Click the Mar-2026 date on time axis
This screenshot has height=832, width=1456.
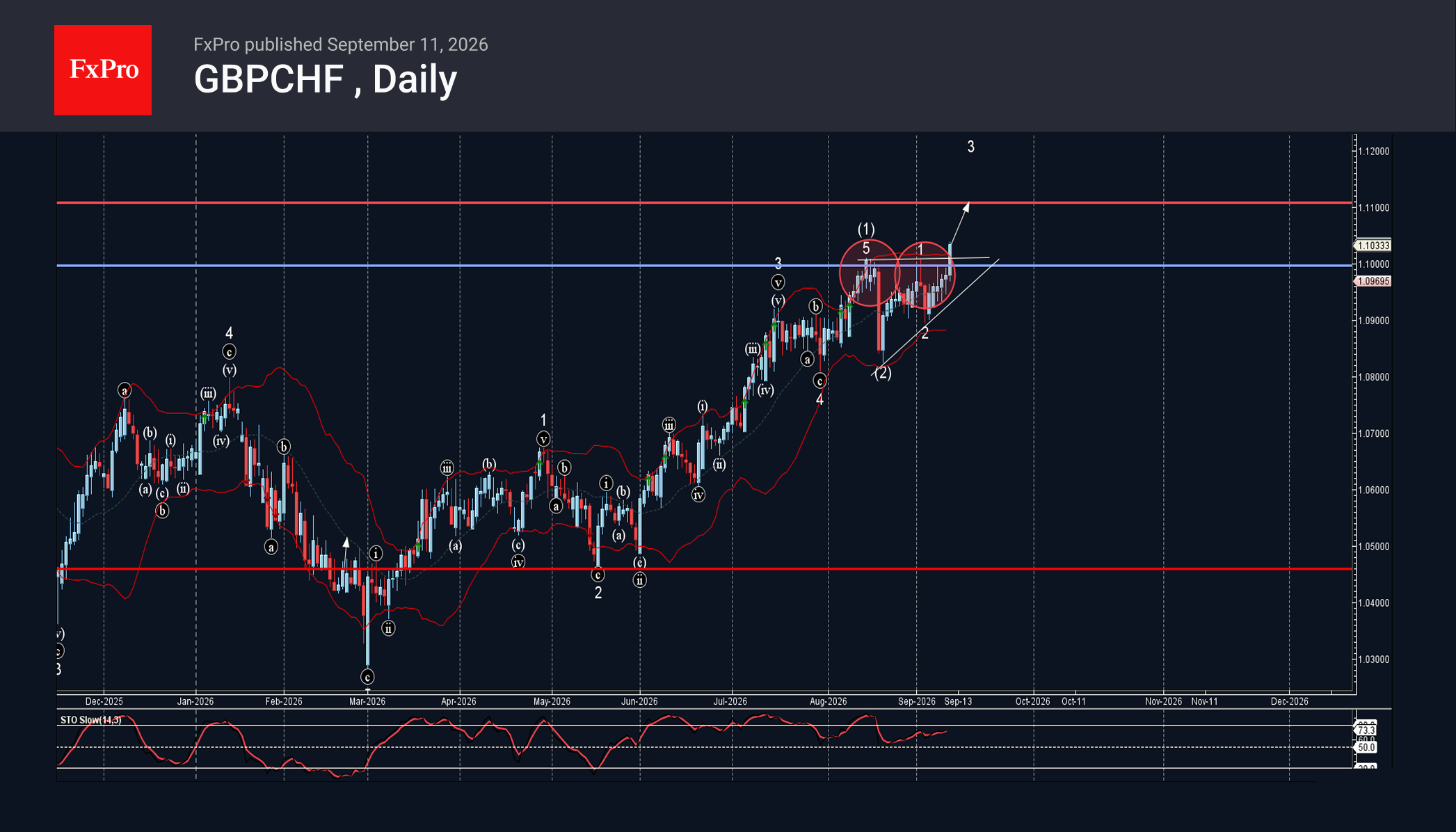(367, 701)
